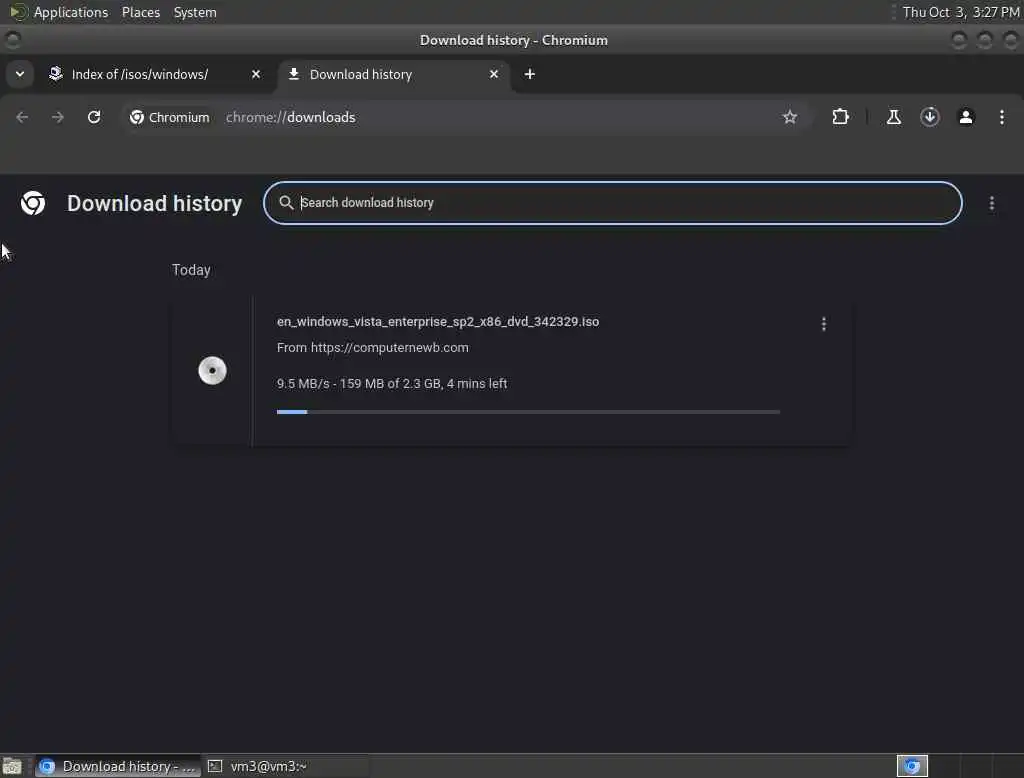Click the https://computernewb.com source link
The image size is (1024, 778).
coord(389,348)
